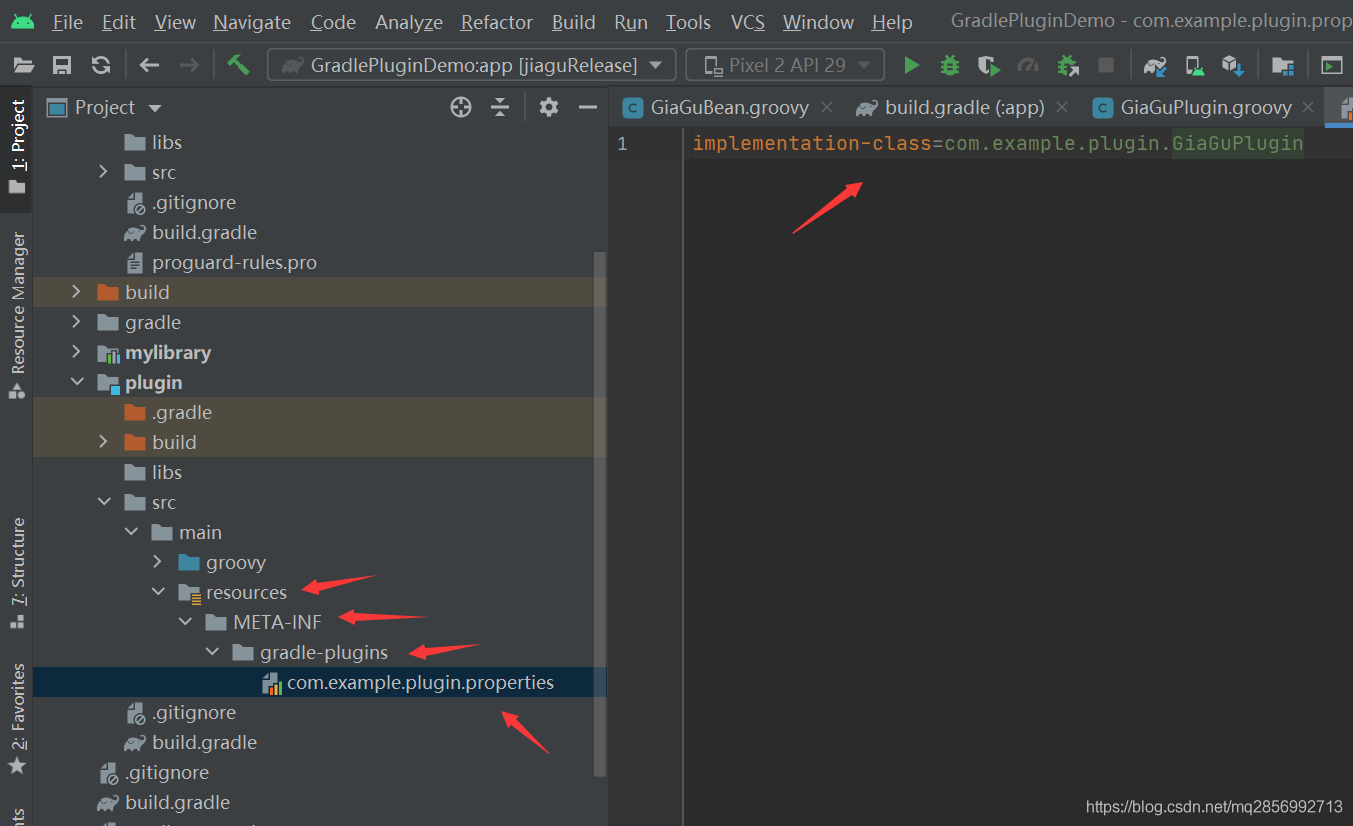Open the Refactor menu

coord(496,22)
